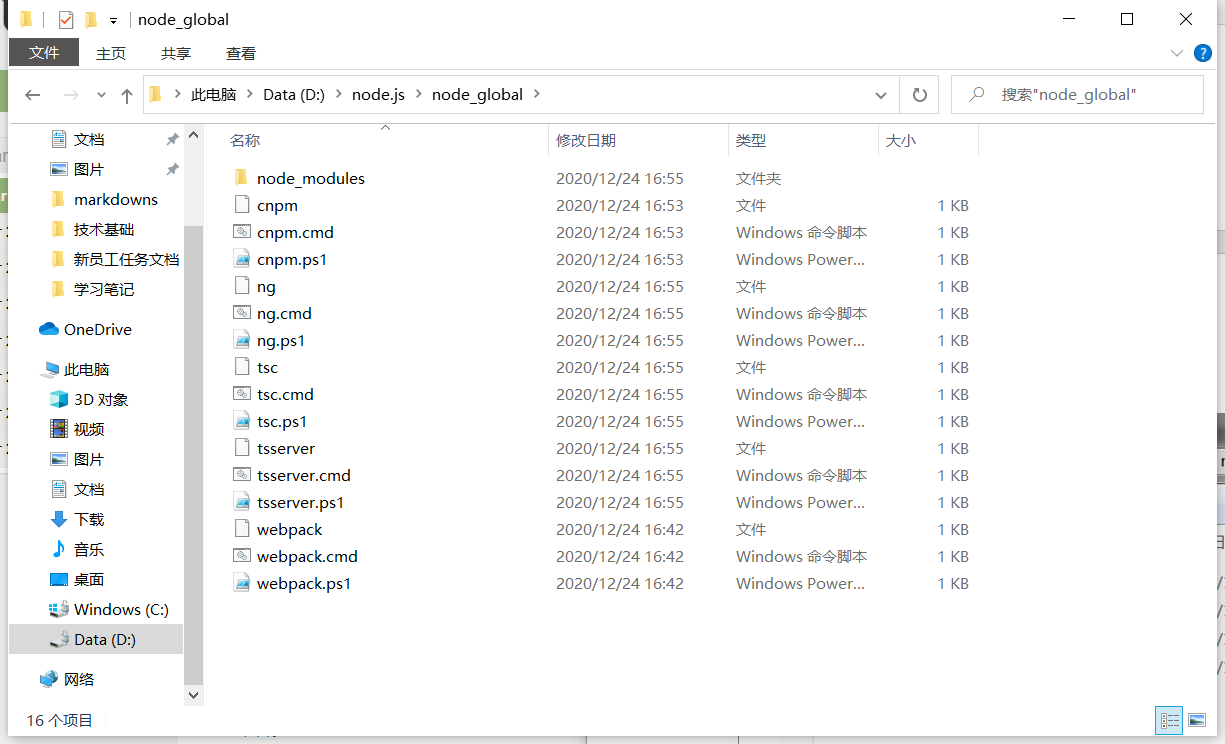Switch to details view layout icon
This screenshot has width=1225, height=744.
click(1169, 719)
